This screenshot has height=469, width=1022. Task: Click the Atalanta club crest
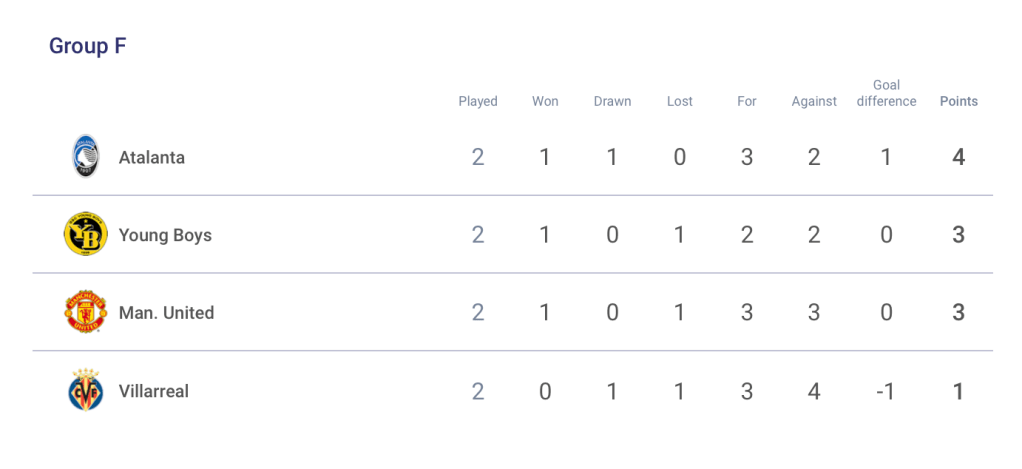pos(85,157)
